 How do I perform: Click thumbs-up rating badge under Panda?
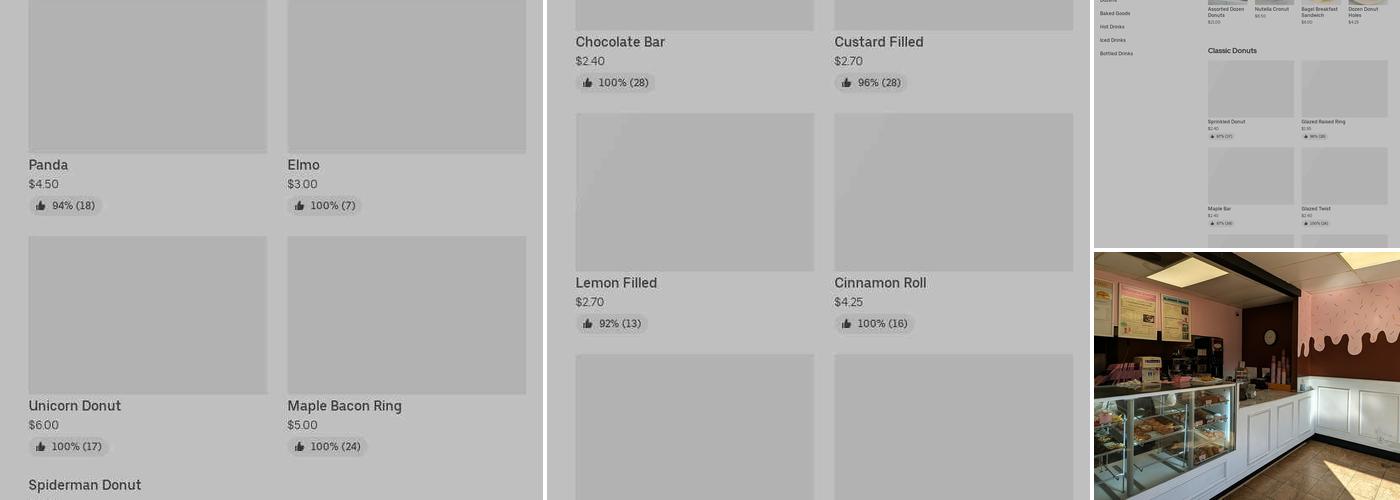65,206
